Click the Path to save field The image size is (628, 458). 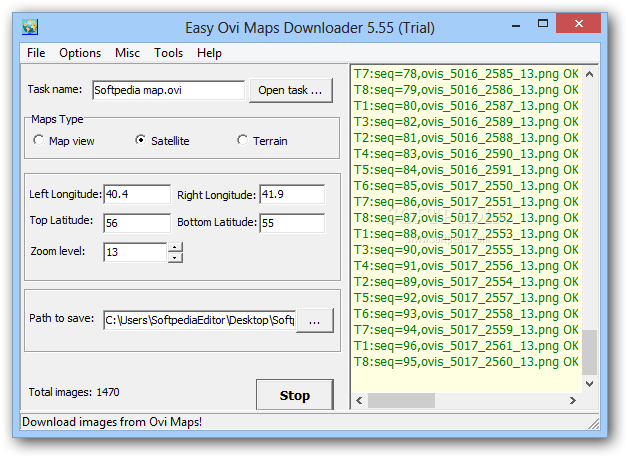[x=199, y=320]
